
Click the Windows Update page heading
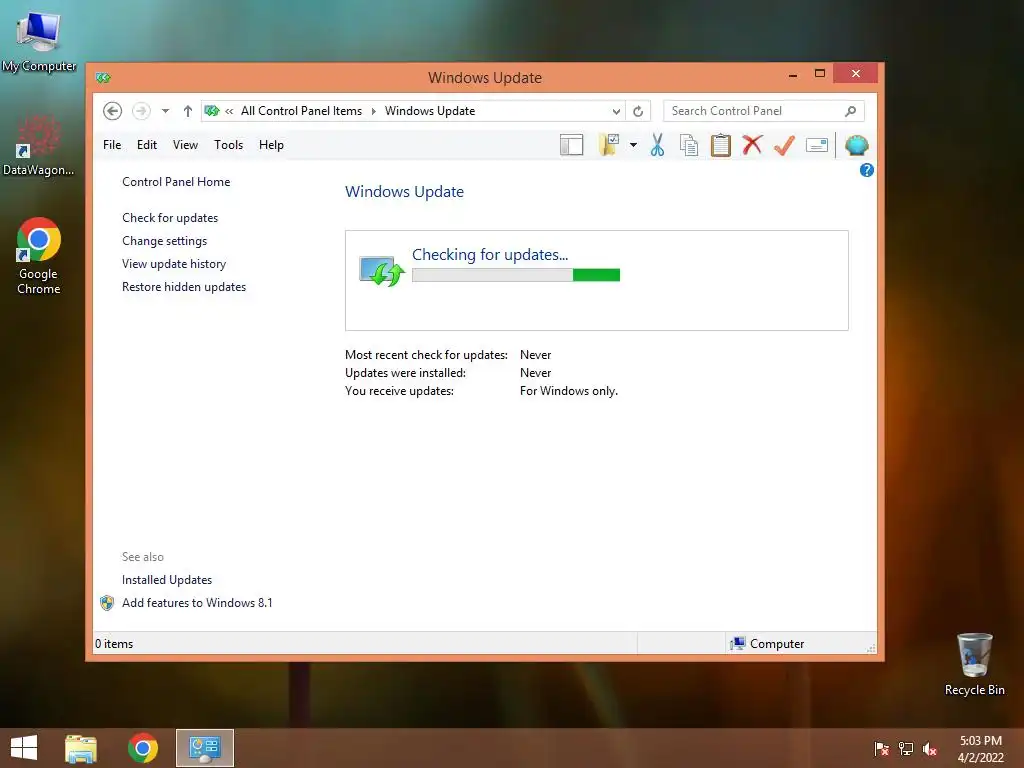pos(404,192)
